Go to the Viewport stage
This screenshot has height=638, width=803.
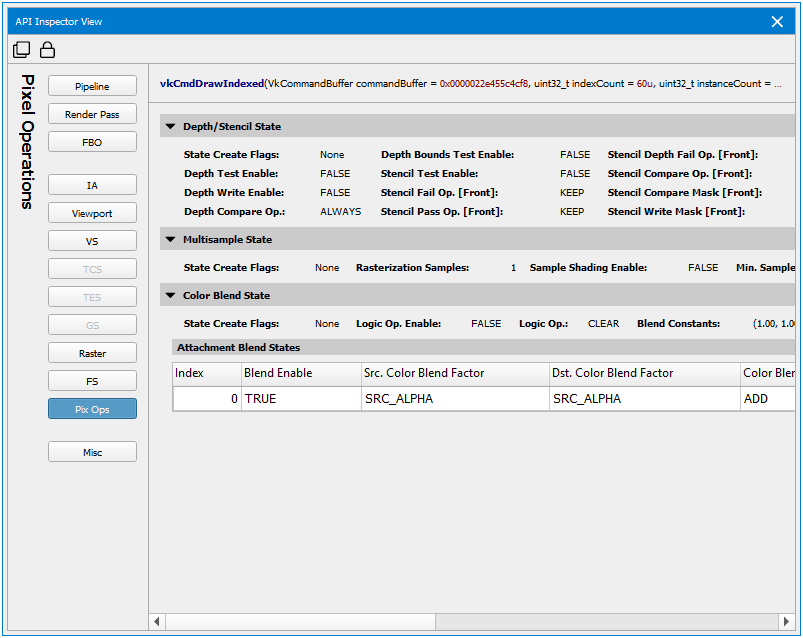click(92, 214)
